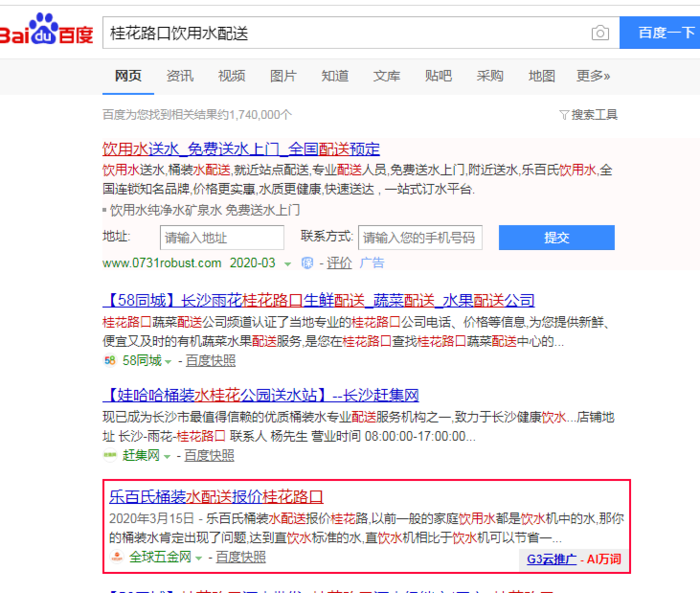The image size is (700, 593).
Task: Open 百度快照 for 赶集网 result
Action: (x=209, y=455)
